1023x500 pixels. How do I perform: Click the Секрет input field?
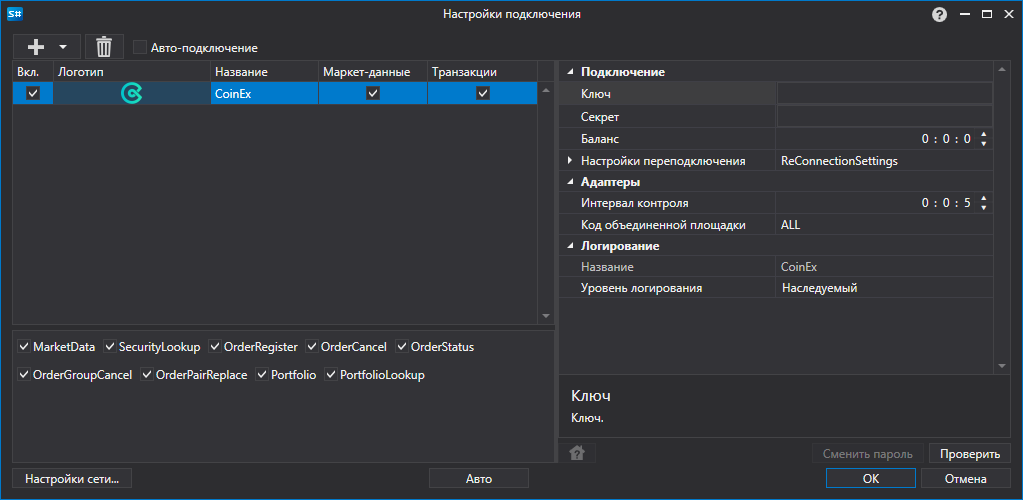pos(885,116)
